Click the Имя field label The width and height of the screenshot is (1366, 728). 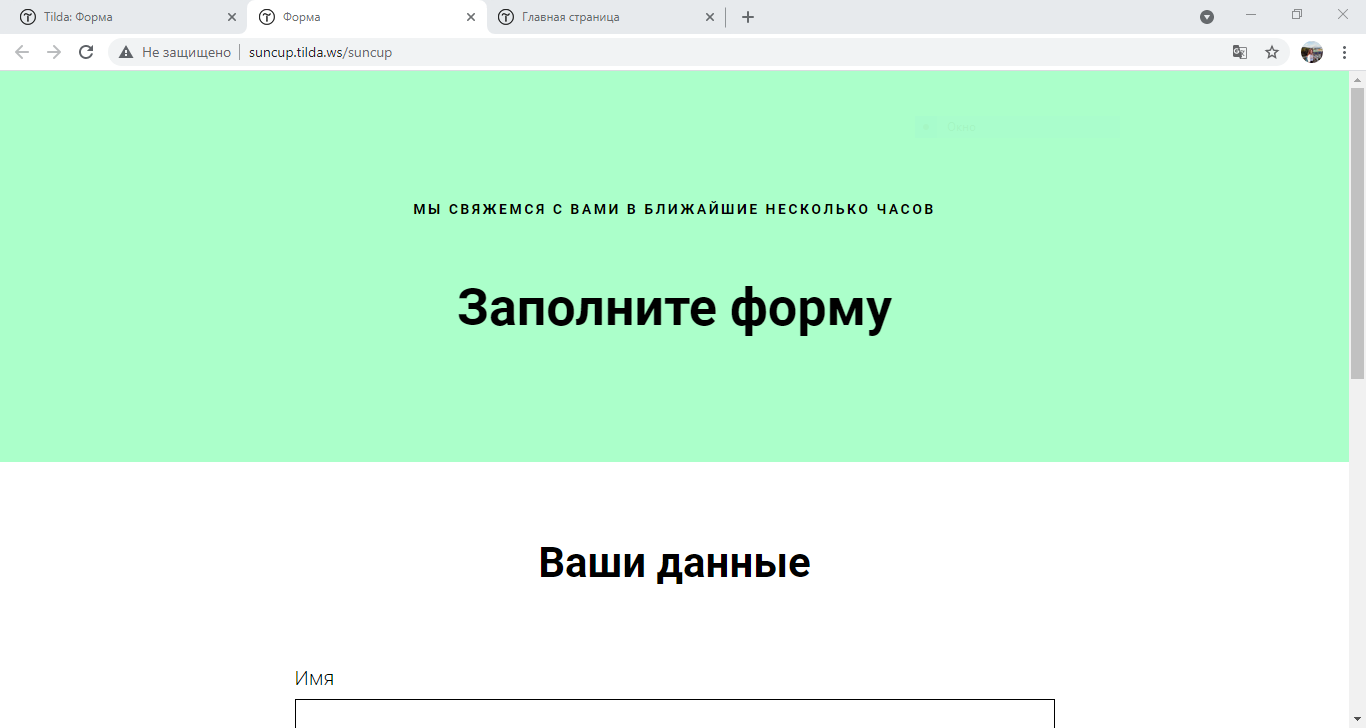(314, 678)
